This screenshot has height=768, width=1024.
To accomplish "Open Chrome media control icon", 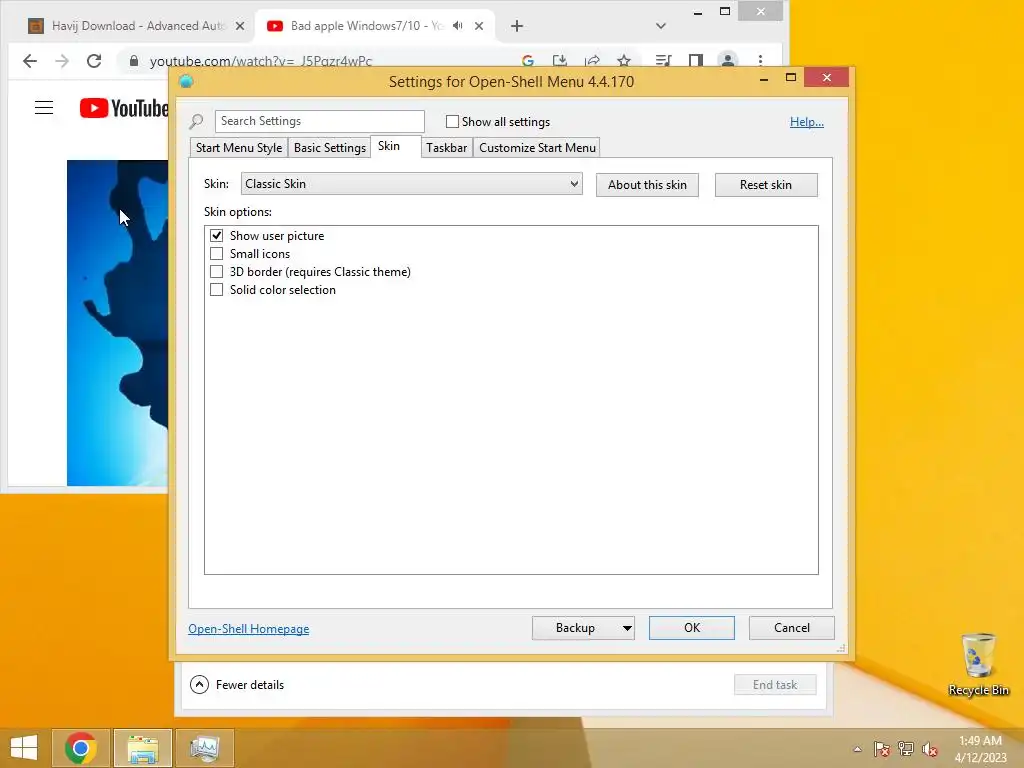I will click(663, 61).
